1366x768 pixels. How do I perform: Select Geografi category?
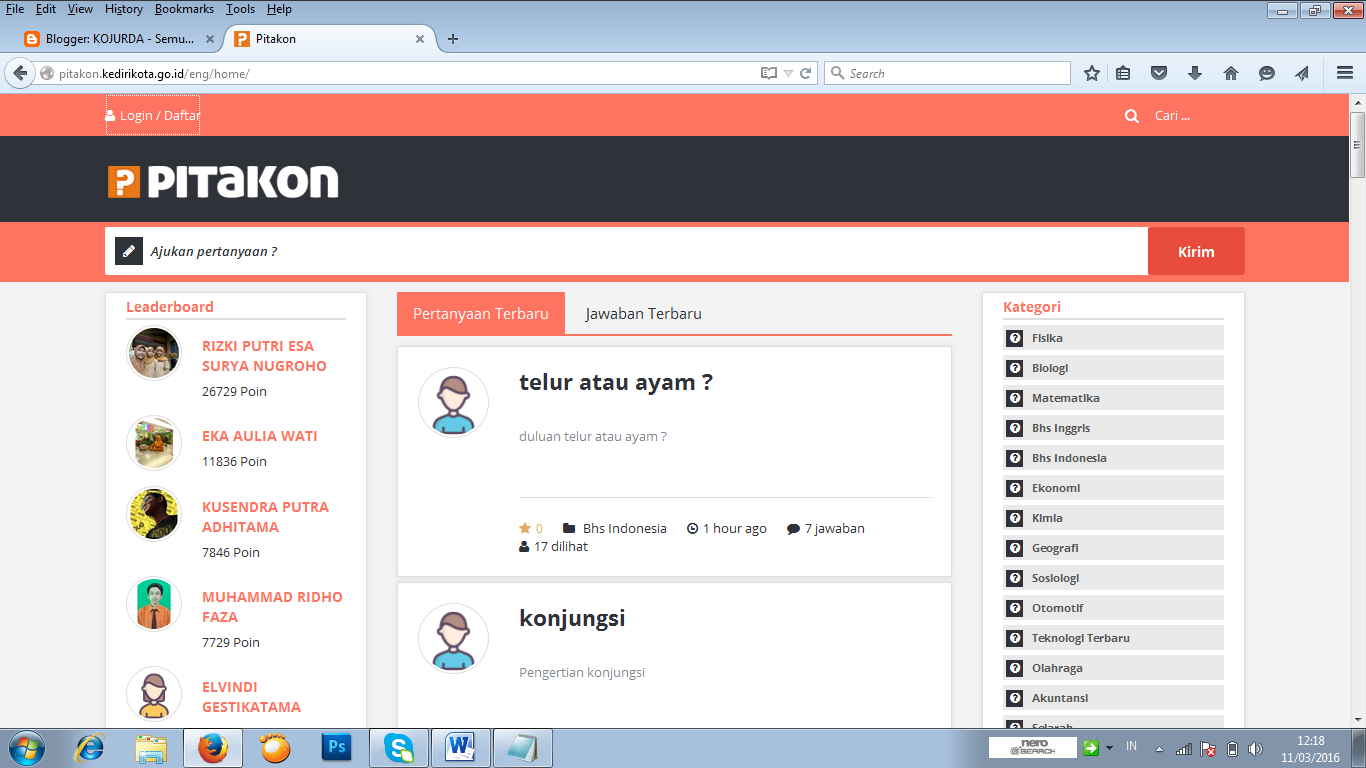click(x=1113, y=548)
